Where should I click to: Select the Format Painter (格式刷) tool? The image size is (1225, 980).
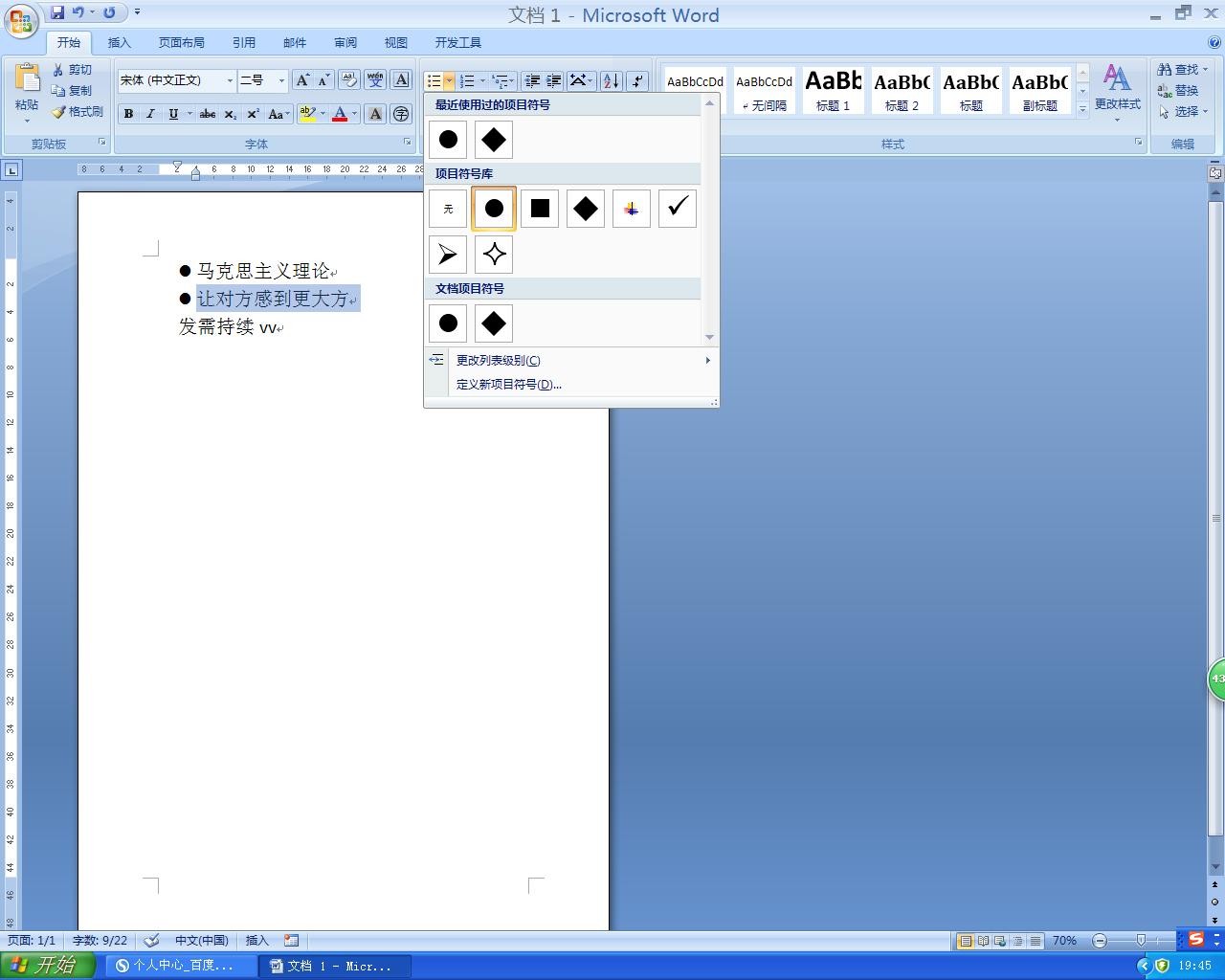(77, 112)
